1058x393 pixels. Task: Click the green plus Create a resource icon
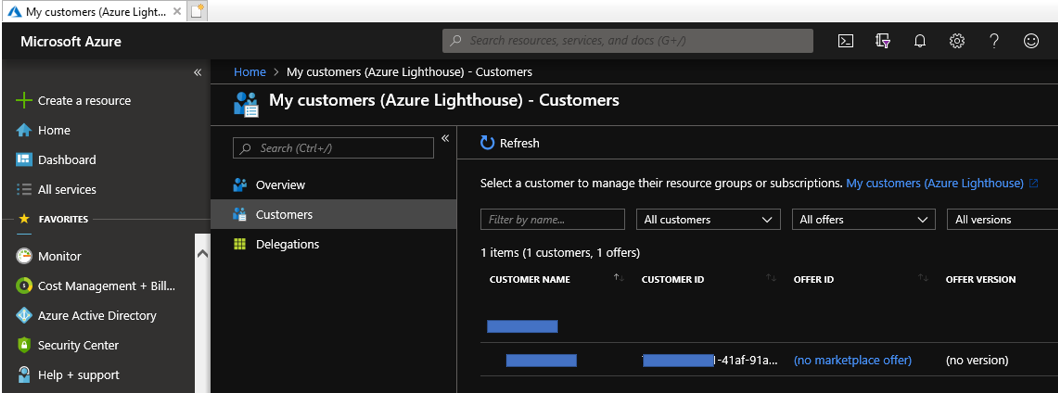(x=24, y=101)
